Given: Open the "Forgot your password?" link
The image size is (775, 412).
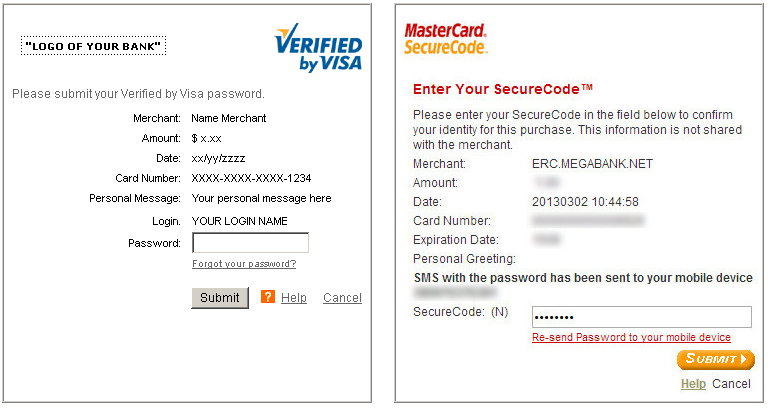Looking at the screenshot, I should click(x=244, y=264).
